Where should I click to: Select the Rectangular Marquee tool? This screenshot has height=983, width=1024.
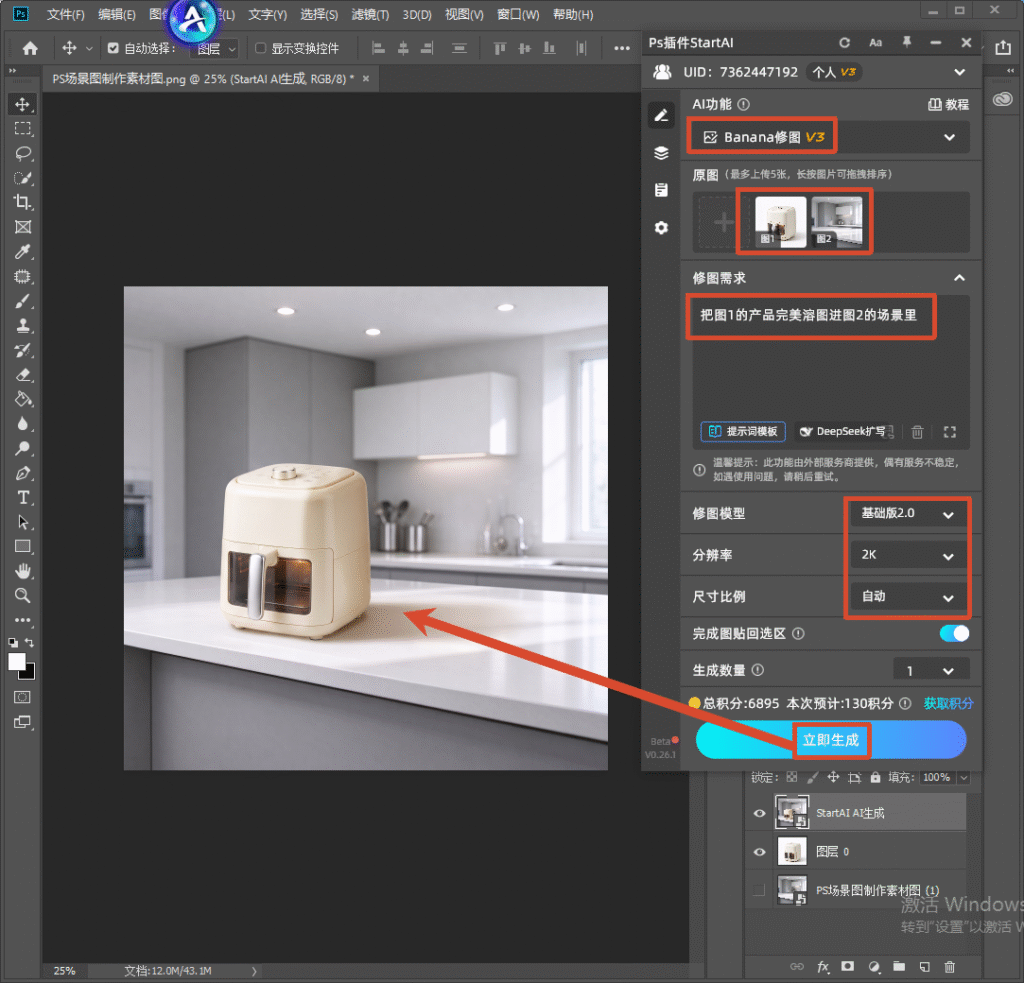point(23,129)
